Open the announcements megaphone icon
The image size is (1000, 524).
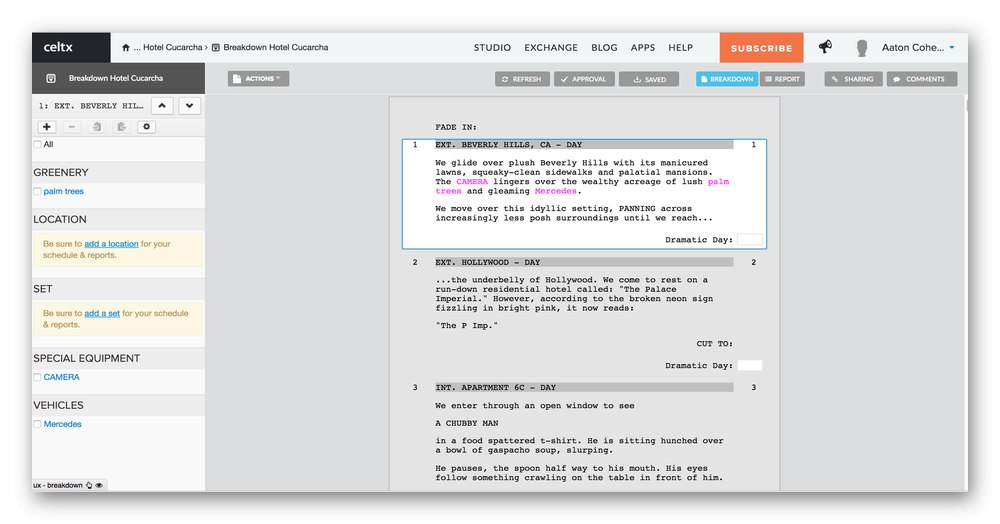825,47
